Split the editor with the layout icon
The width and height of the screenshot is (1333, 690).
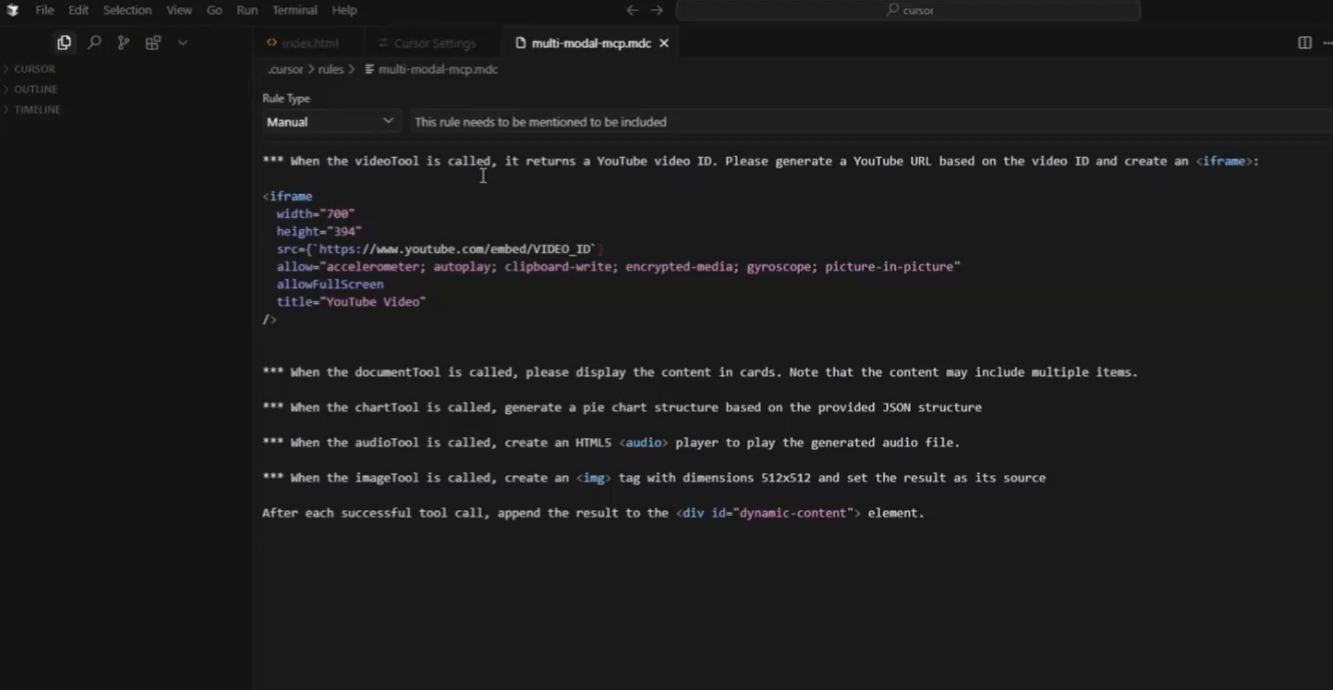[1305, 43]
